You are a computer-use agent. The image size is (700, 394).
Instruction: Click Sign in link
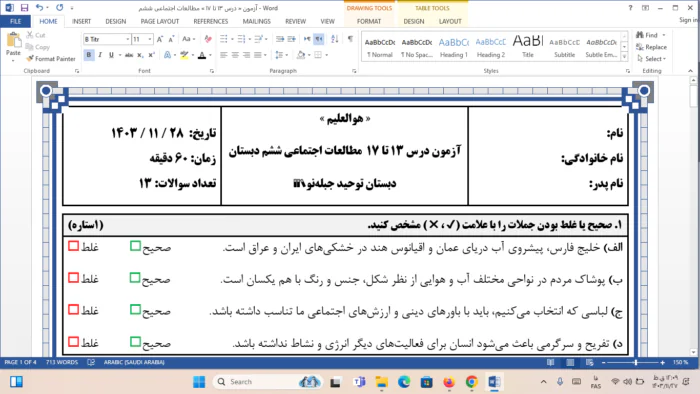click(688, 20)
